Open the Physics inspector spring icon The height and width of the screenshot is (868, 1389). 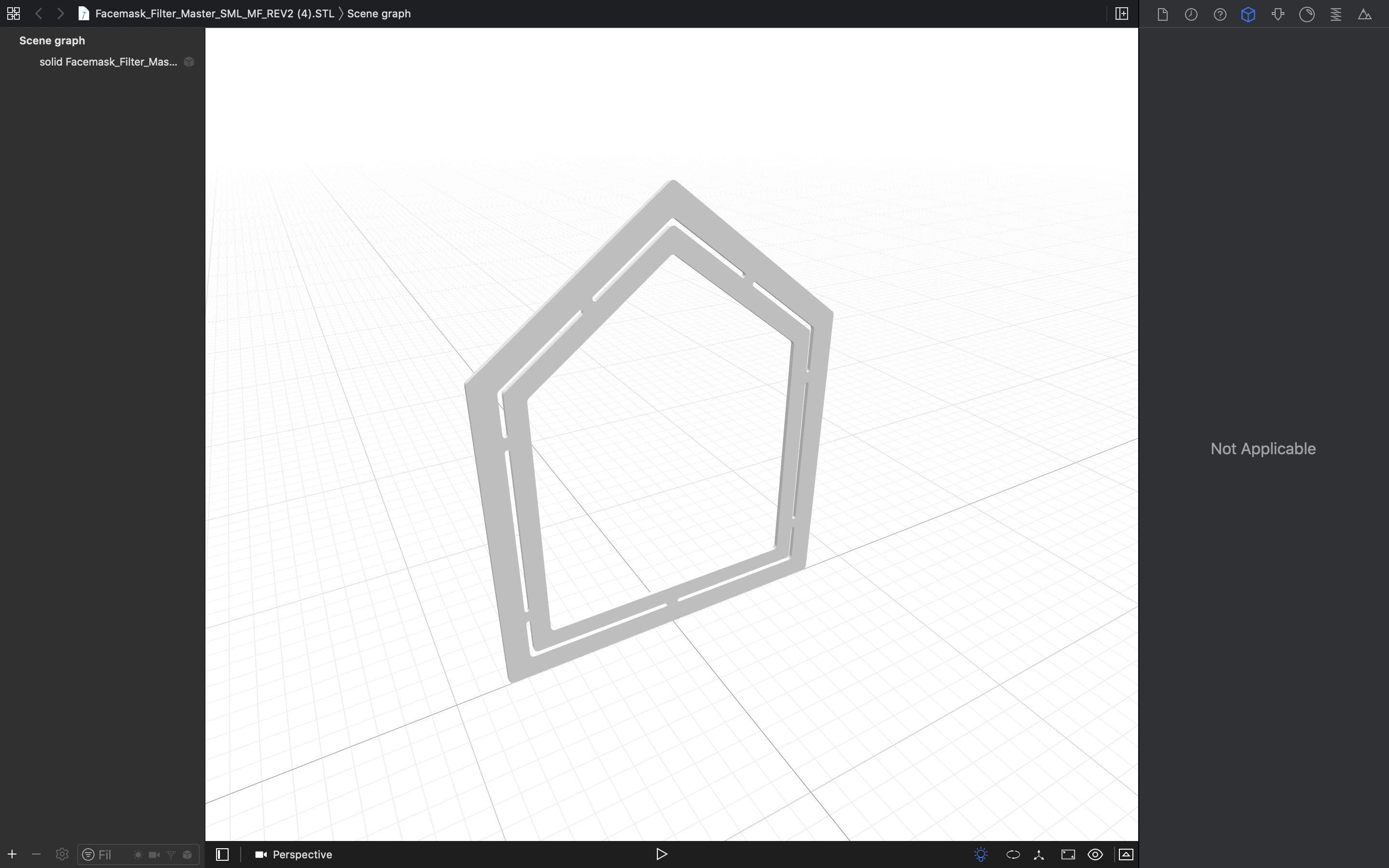click(x=1335, y=14)
